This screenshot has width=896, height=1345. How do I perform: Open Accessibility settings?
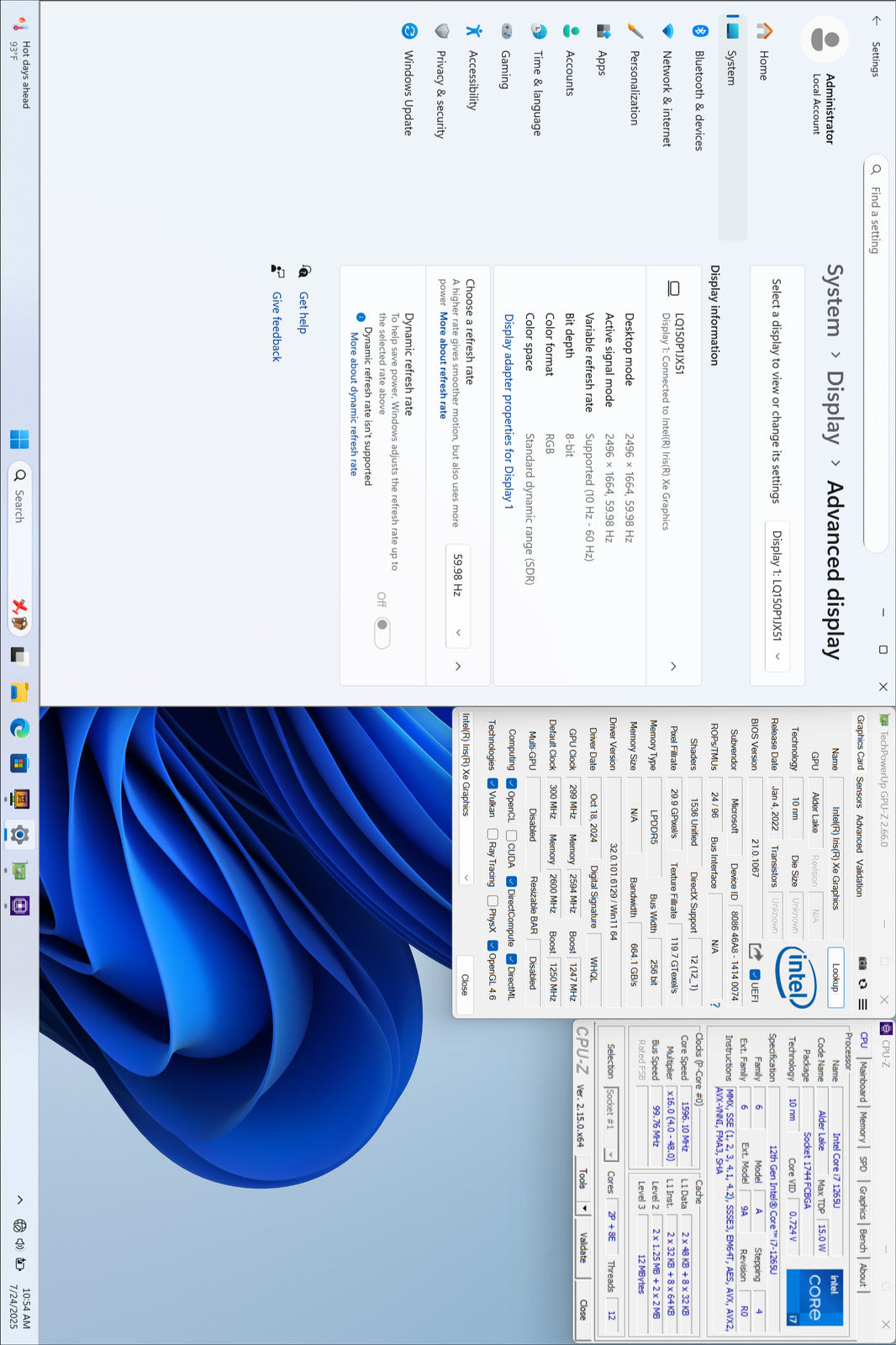point(473,67)
